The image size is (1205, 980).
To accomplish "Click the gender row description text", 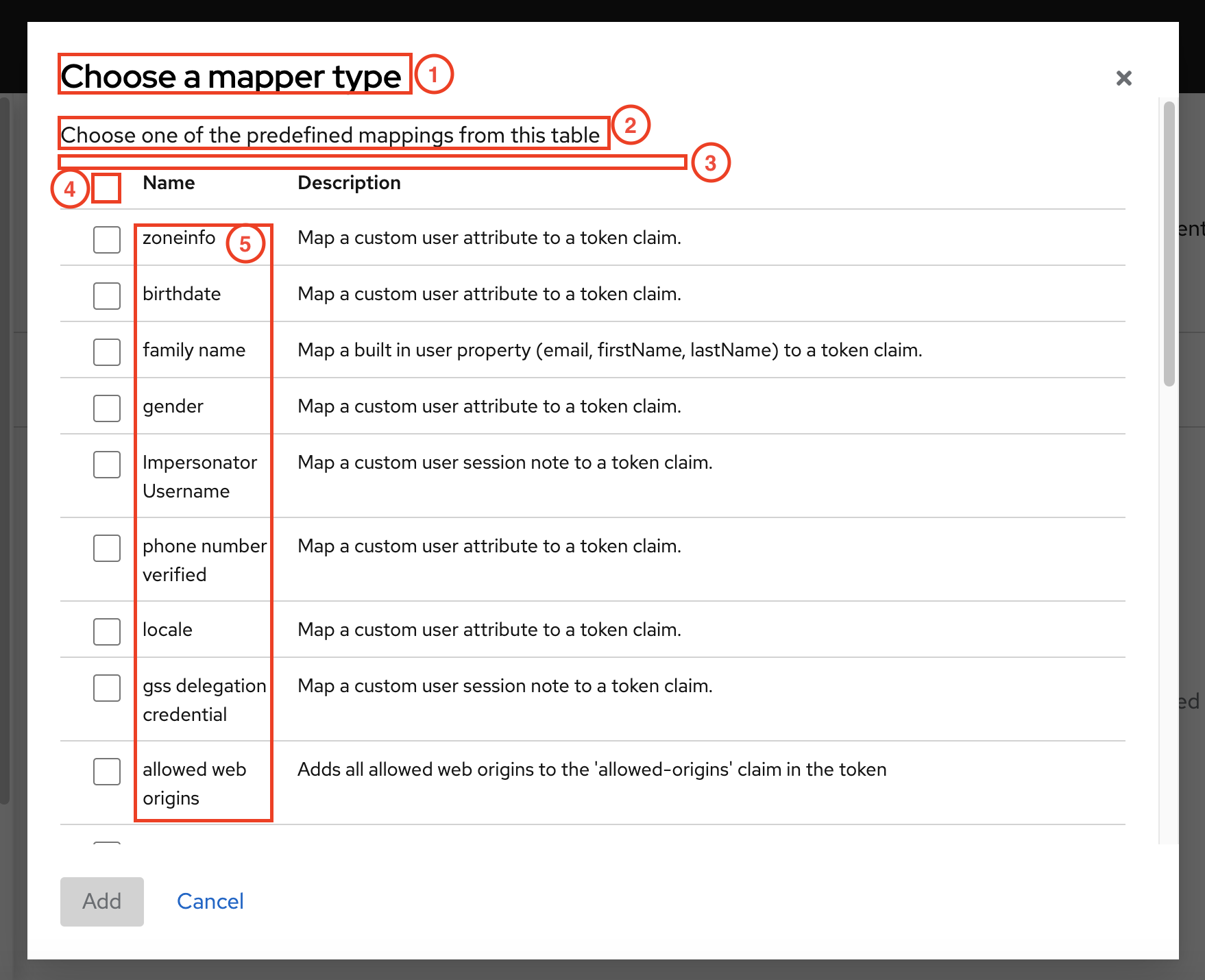I will click(x=489, y=406).
